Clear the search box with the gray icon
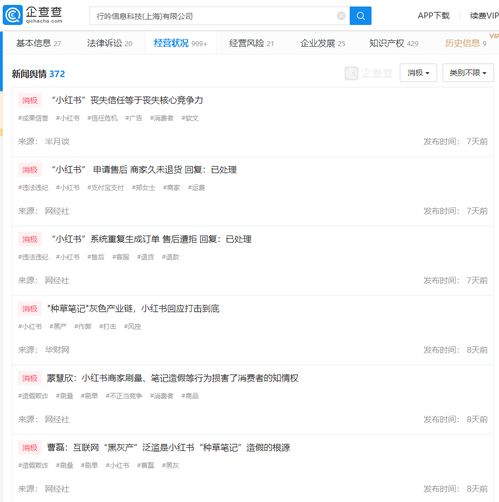The width and height of the screenshot is (499, 502). click(x=341, y=16)
